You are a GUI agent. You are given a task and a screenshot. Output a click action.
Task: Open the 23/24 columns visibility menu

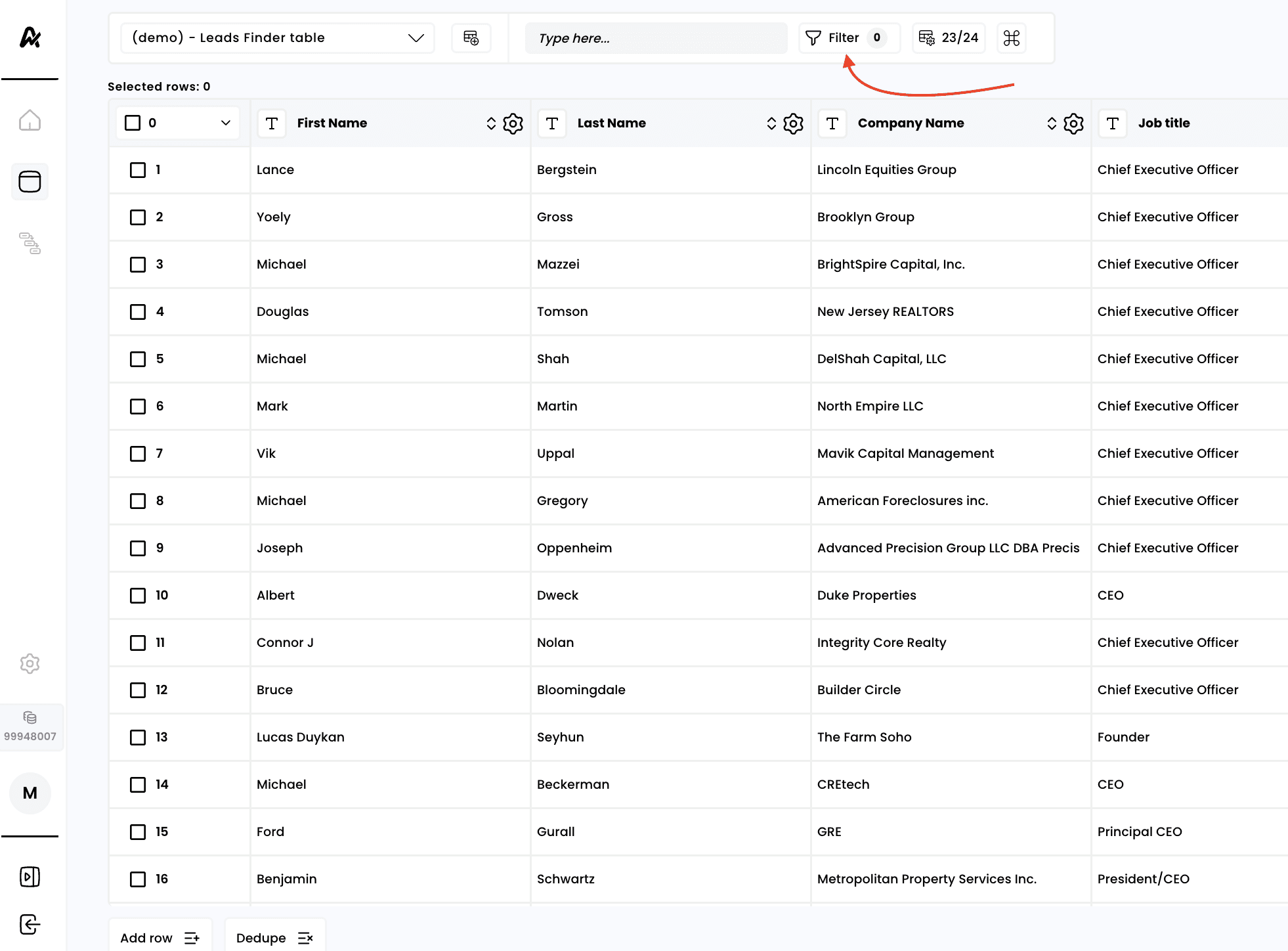[949, 38]
